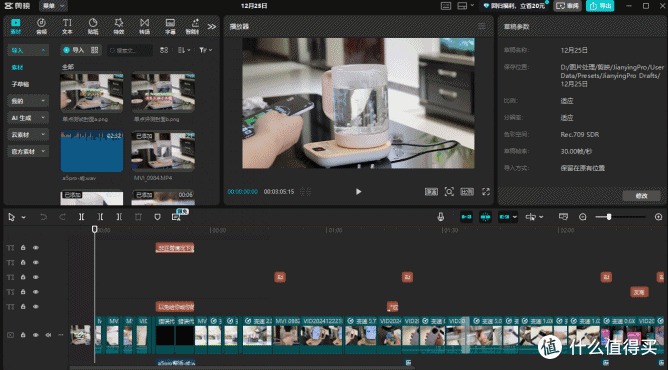Click the 导出 export button

[600, 6]
